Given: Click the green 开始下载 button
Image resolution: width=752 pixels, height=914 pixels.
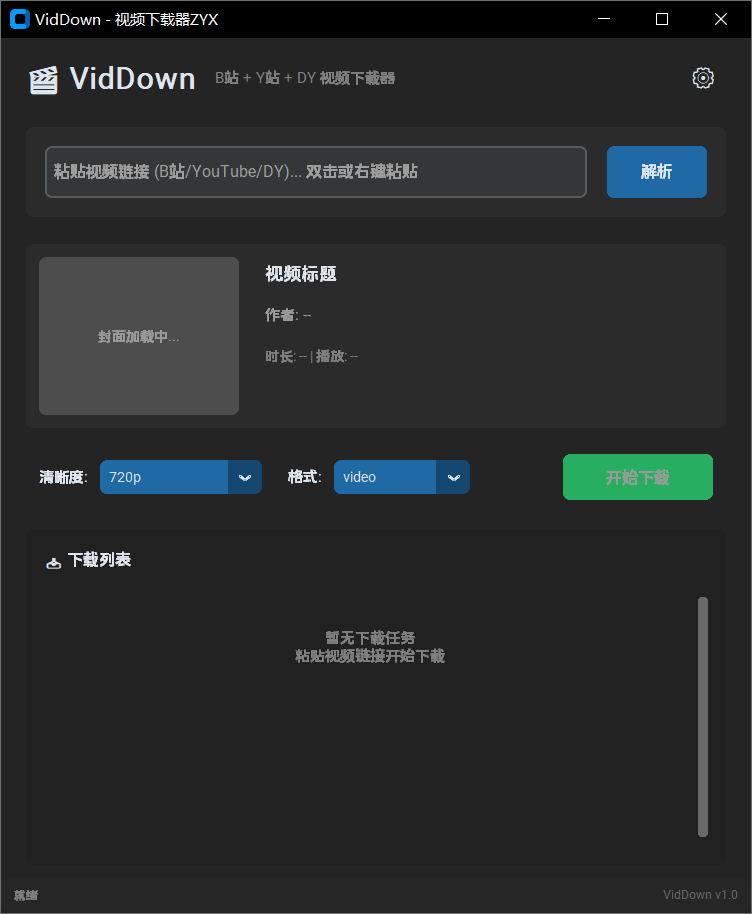Looking at the screenshot, I should 637,477.
